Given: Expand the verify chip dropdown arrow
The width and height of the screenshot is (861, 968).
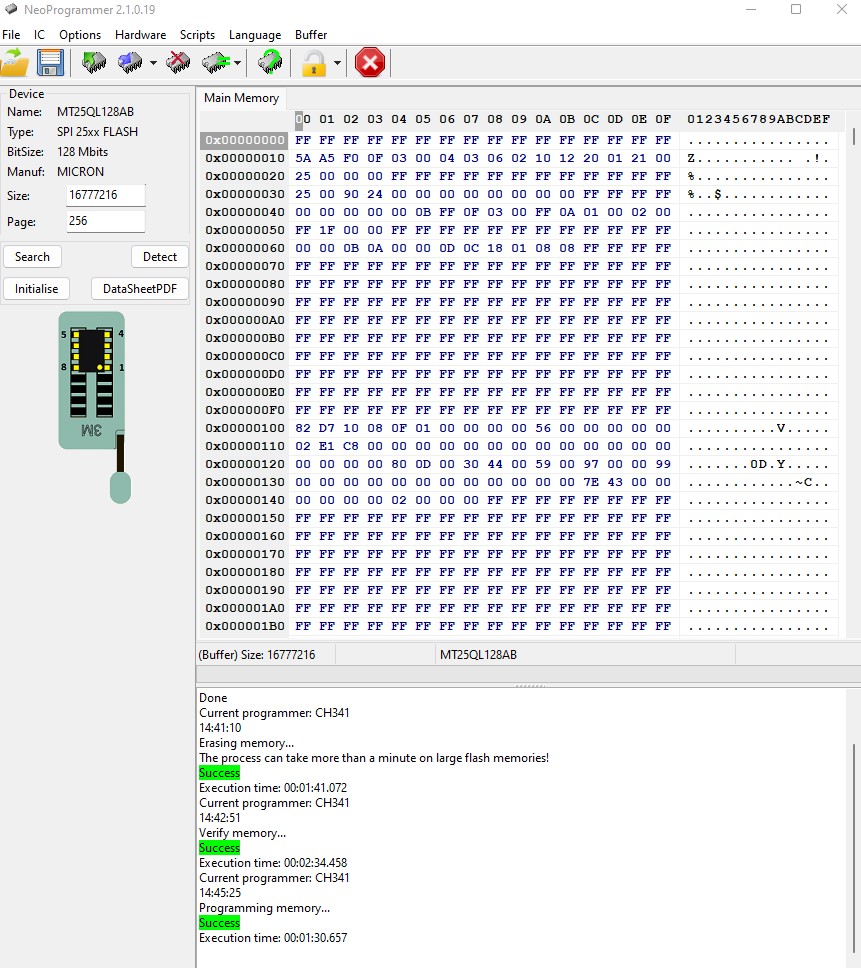Looking at the screenshot, I should pyautogui.click(x=237, y=62).
